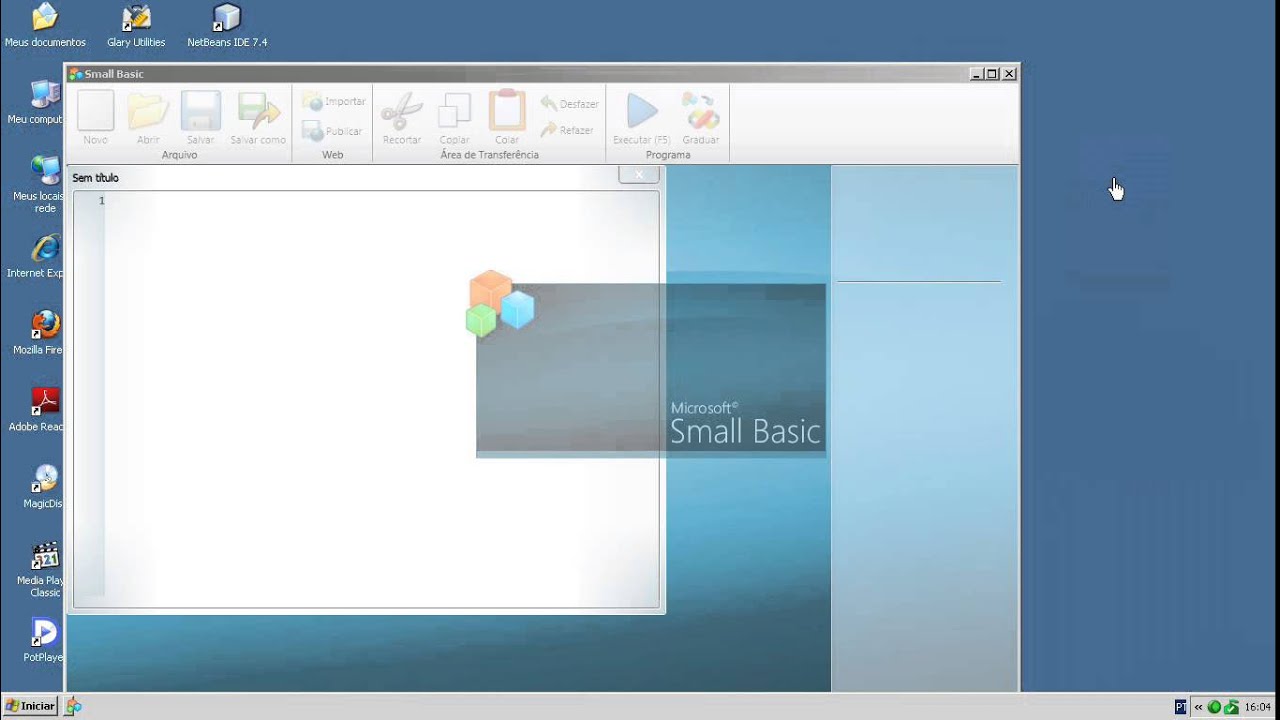The height and width of the screenshot is (720, 1280).
Task: Click into line 1 of the code editor
Action: 380,201
